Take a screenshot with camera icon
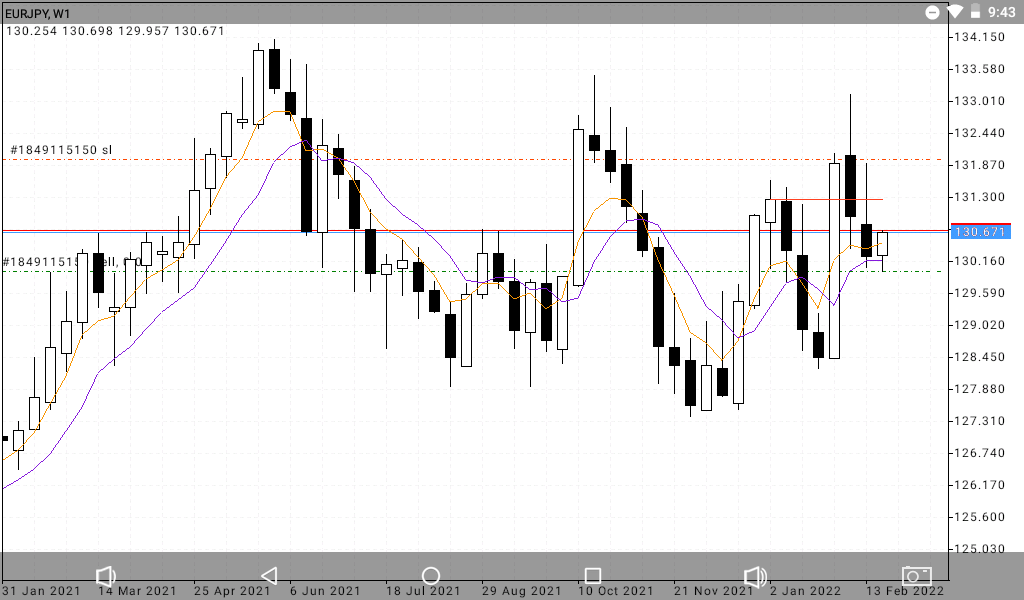 917,575
